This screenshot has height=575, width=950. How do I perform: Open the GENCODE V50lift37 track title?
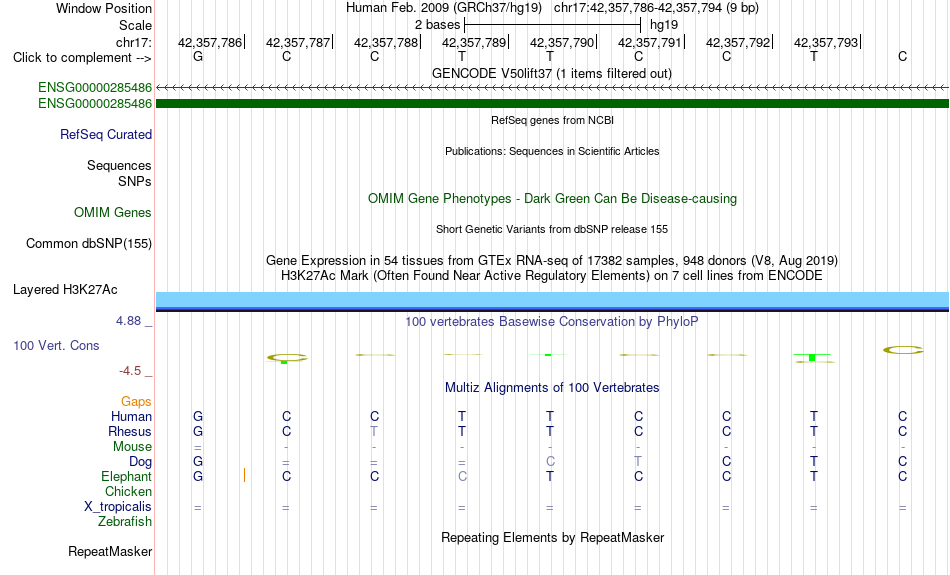551,73
